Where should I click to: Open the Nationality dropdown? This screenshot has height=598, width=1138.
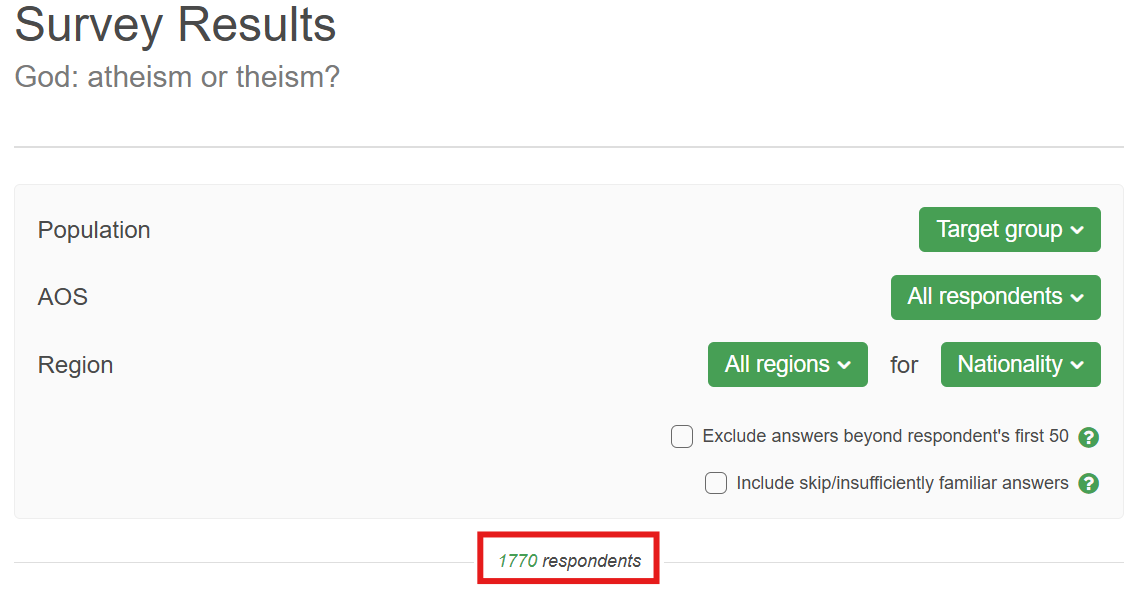(1020, 365)
